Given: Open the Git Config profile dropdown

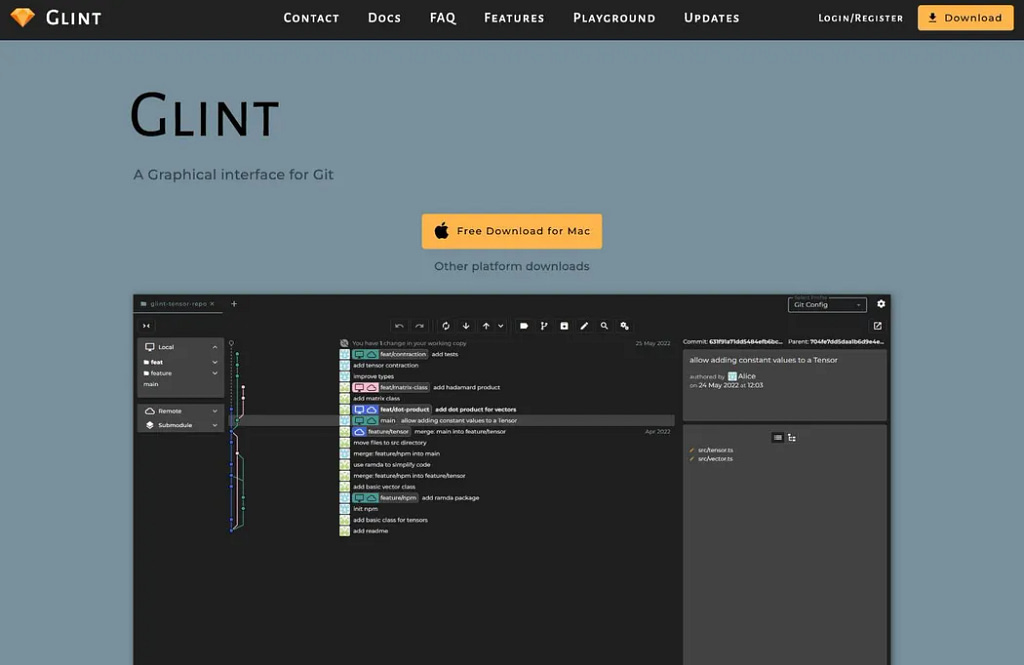Looking at the screenshot, I should (827, 304).
